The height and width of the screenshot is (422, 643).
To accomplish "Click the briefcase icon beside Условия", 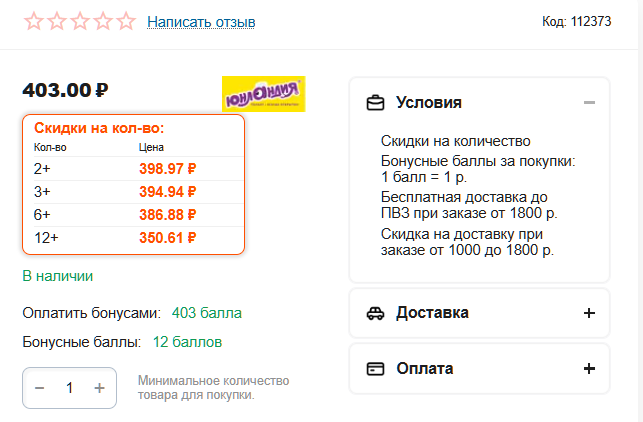I will [375, 103].
